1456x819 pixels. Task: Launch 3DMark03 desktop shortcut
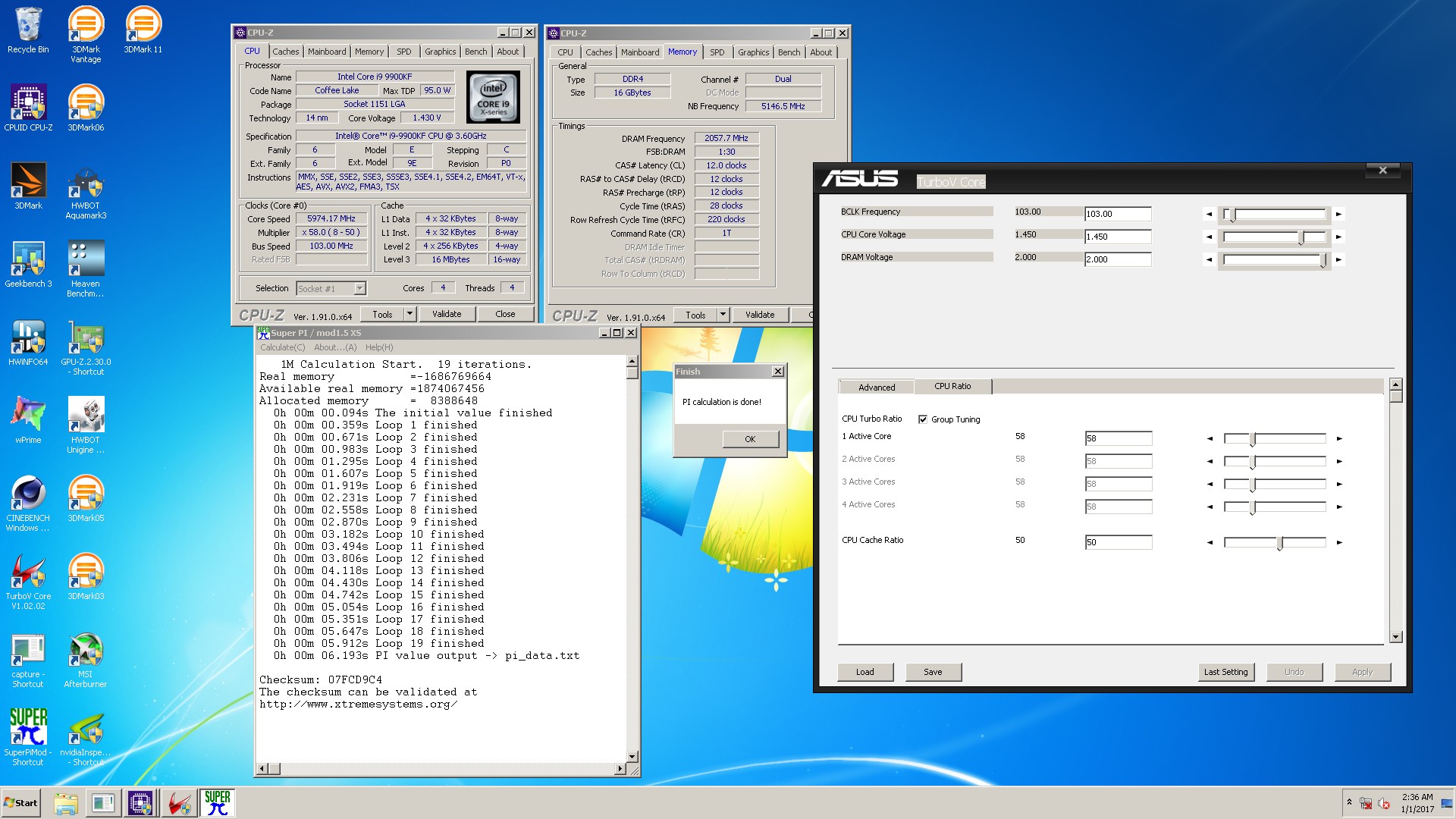86,577
